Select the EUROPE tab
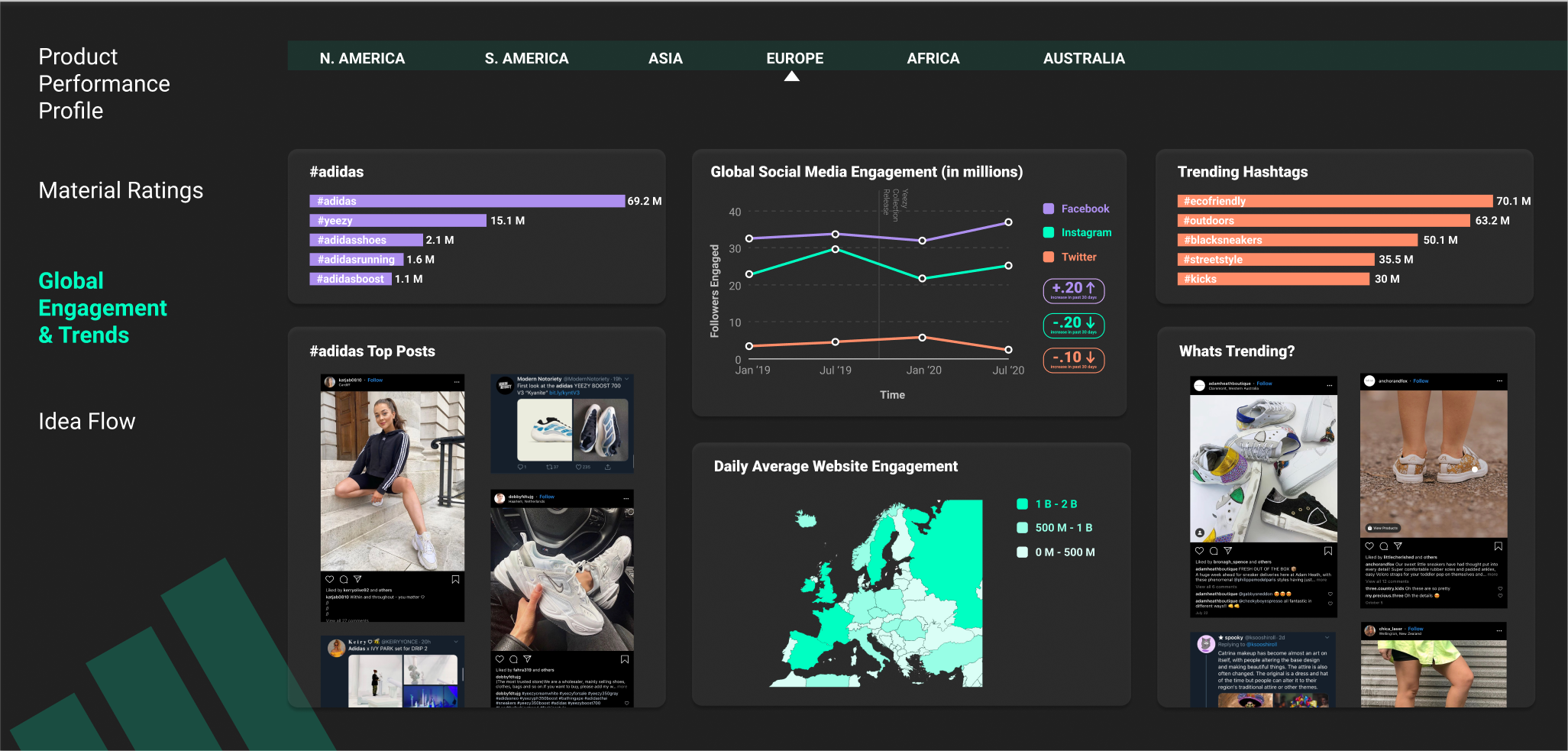Screen dimensions: 1568x751 [x=794, y=58]
